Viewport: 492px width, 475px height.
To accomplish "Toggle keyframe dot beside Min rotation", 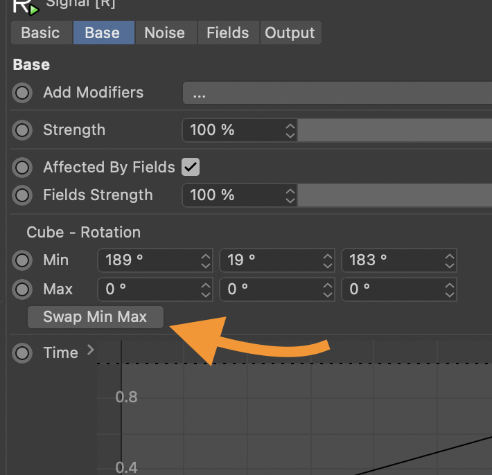I will pyautogui.click(x=22, y=260).
